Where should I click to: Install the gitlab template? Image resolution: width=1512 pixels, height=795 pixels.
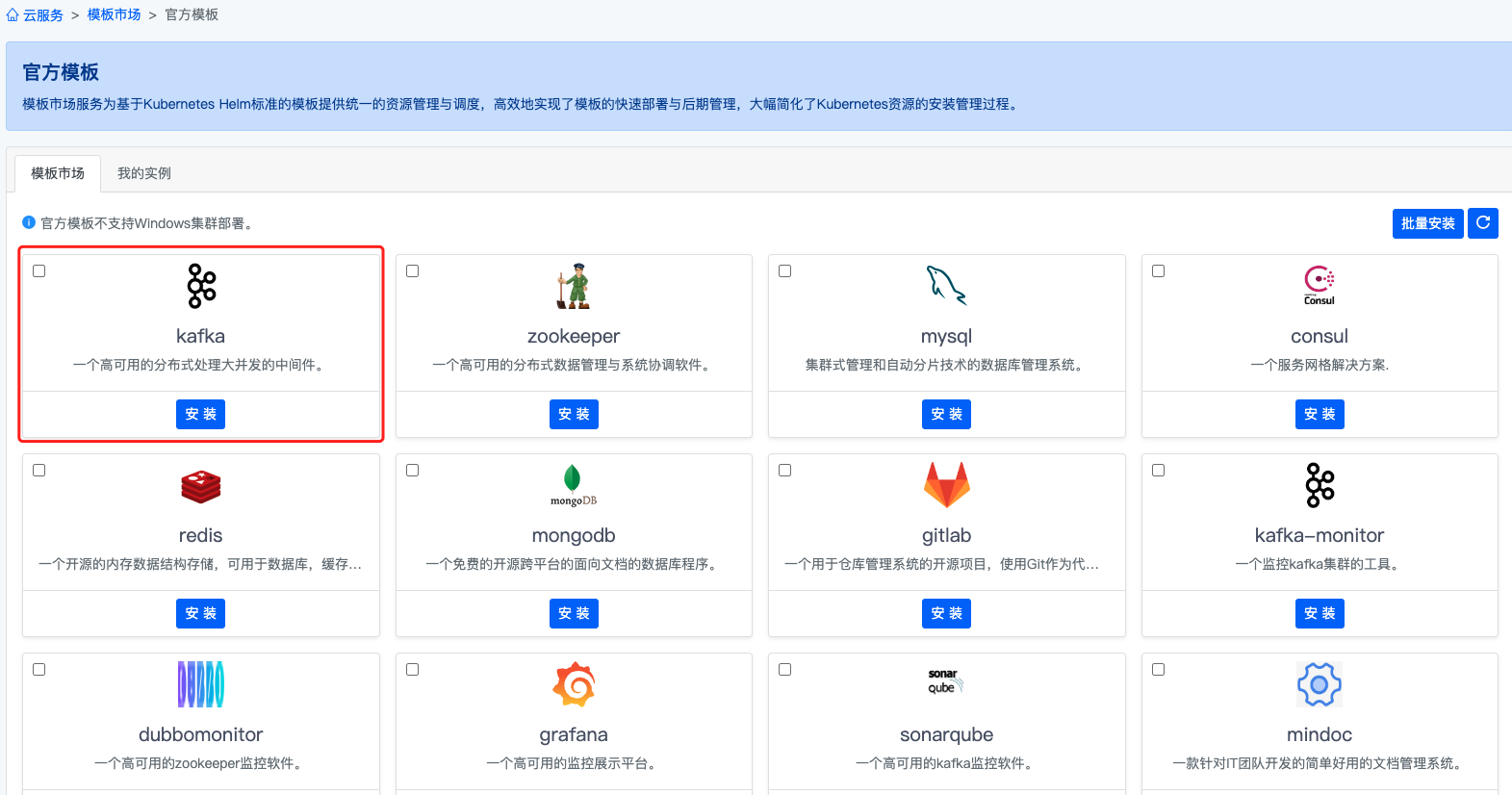[x=947, y=613]
